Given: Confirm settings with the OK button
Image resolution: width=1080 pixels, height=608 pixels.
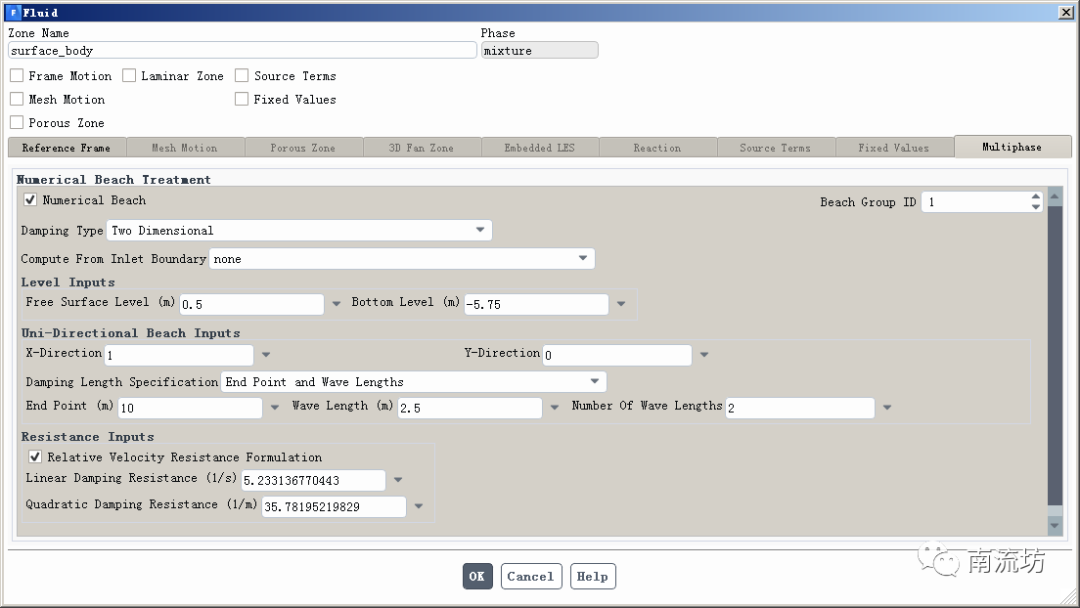Looking at the screenshot, I should [477, 576].
